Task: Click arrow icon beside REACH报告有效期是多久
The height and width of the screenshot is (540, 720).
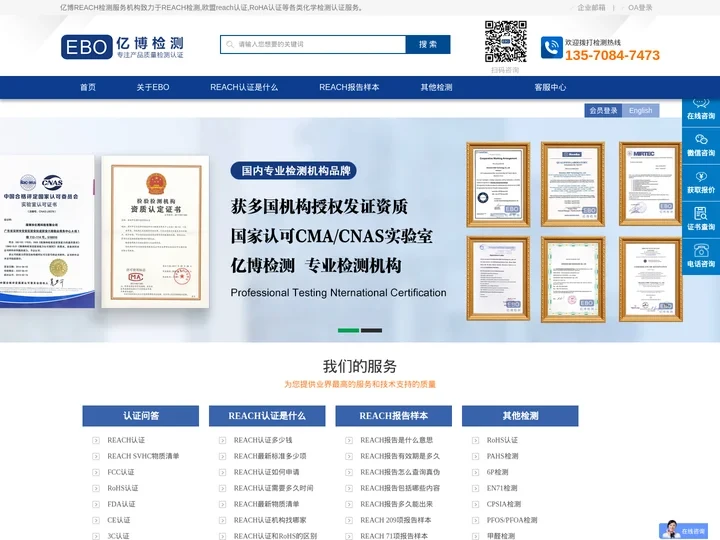Action: click(x=349, y=456)
